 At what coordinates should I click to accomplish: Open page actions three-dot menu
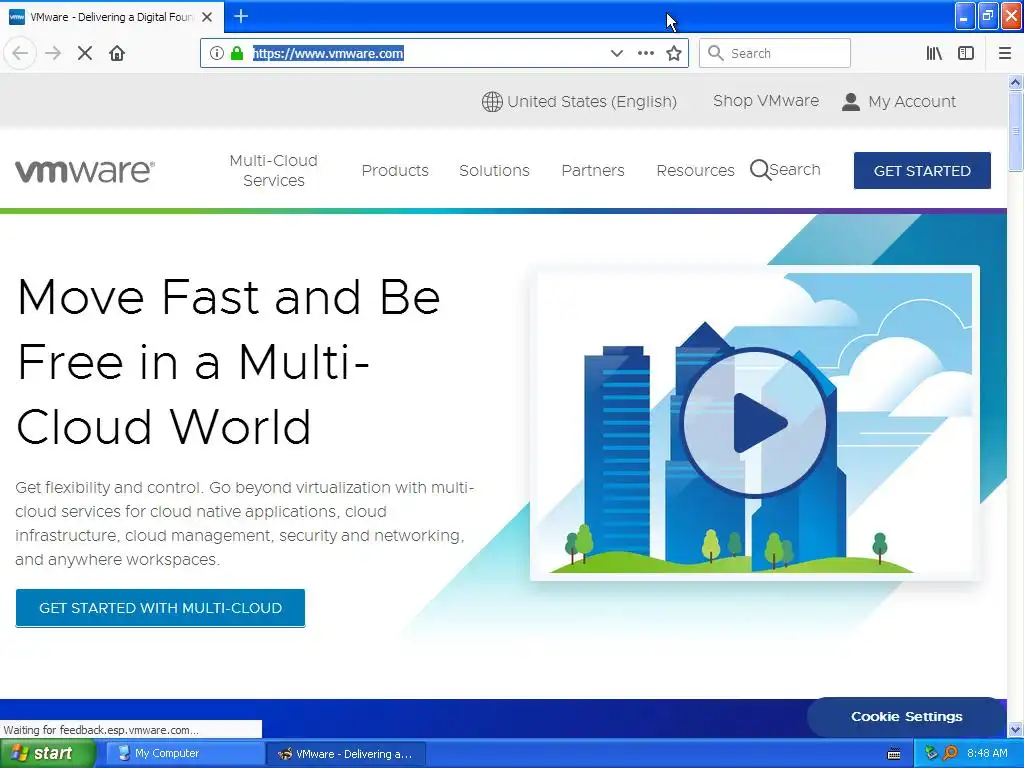pyautogui.click(x=645, y=53)
